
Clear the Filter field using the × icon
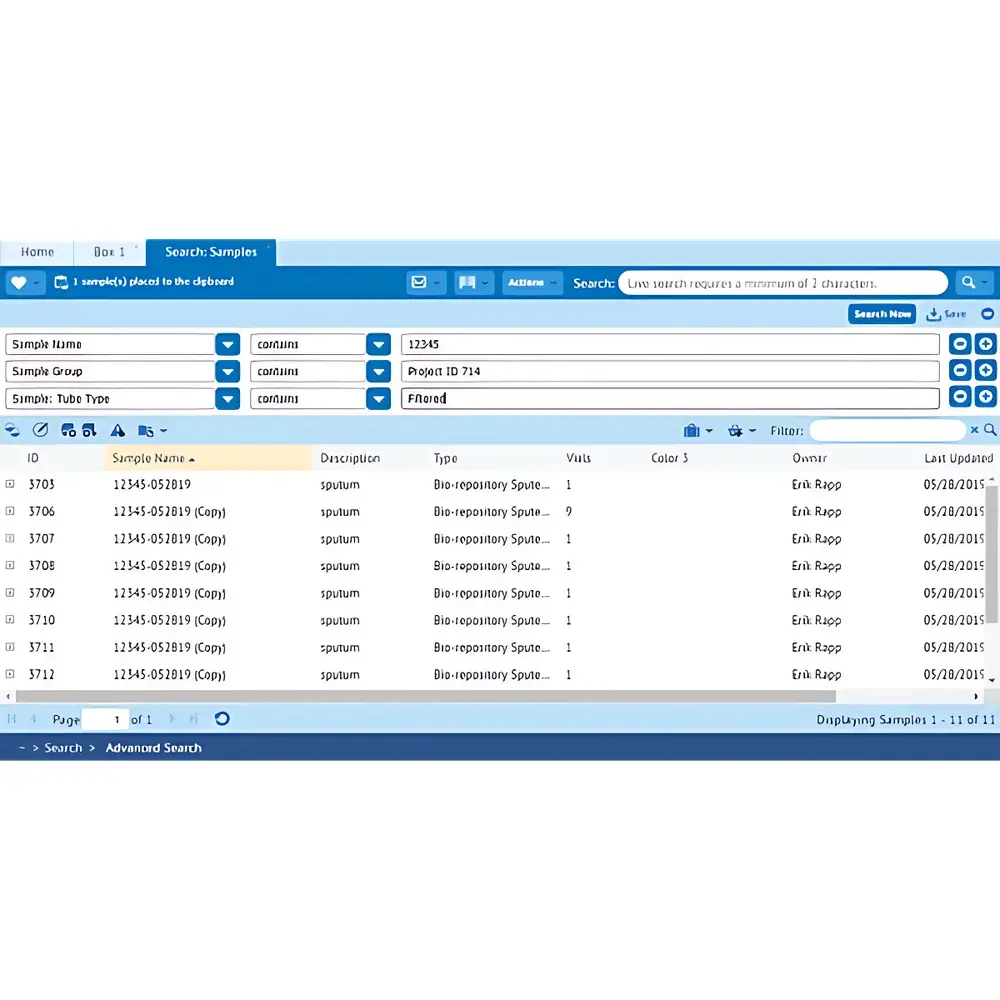975,430
